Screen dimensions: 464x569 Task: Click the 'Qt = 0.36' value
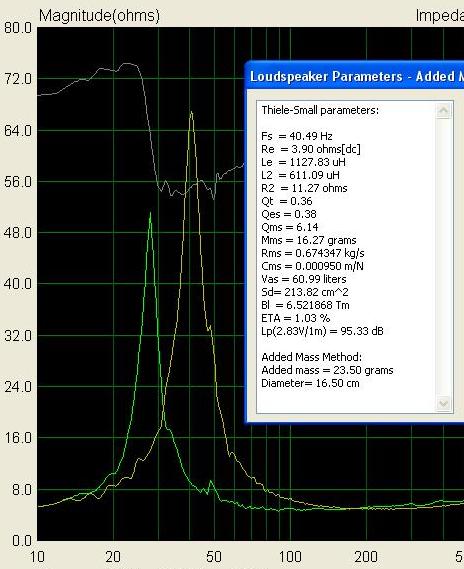287,201
